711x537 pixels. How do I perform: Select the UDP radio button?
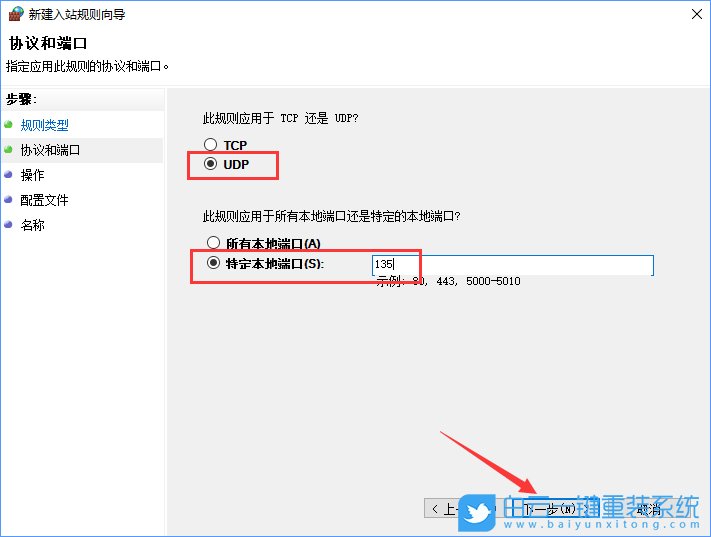tap(210, 164)
